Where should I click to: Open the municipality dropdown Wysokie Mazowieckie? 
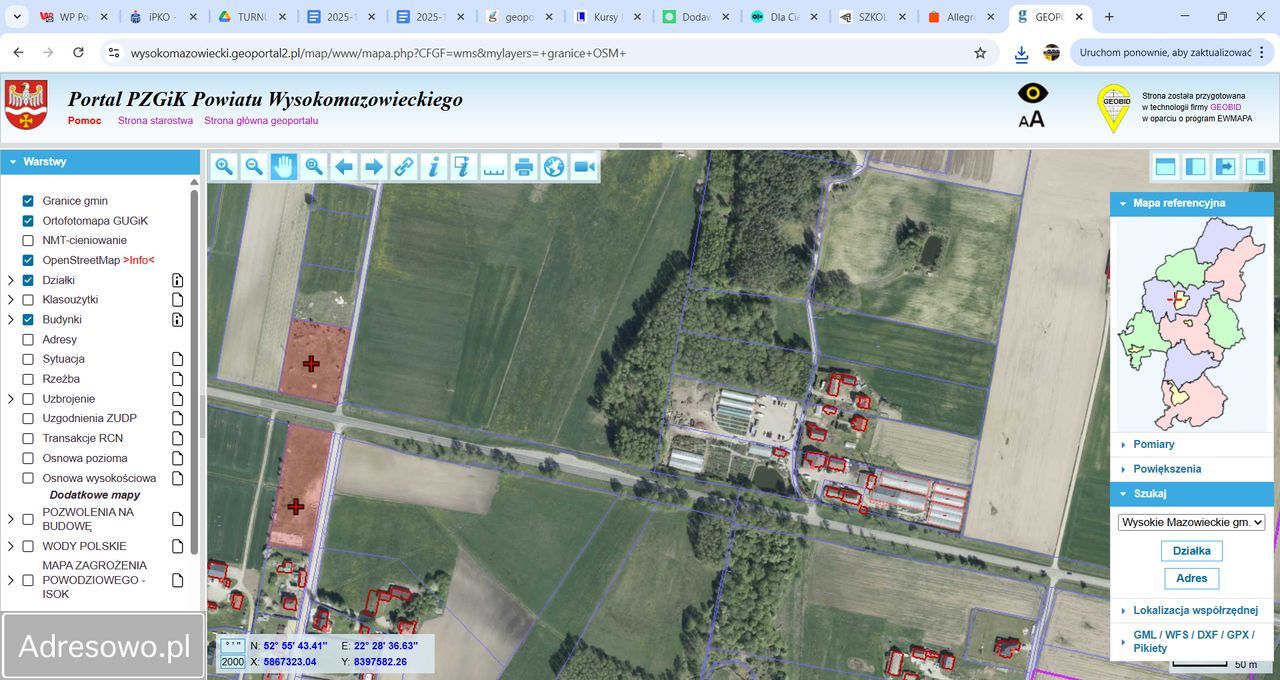1191,522
